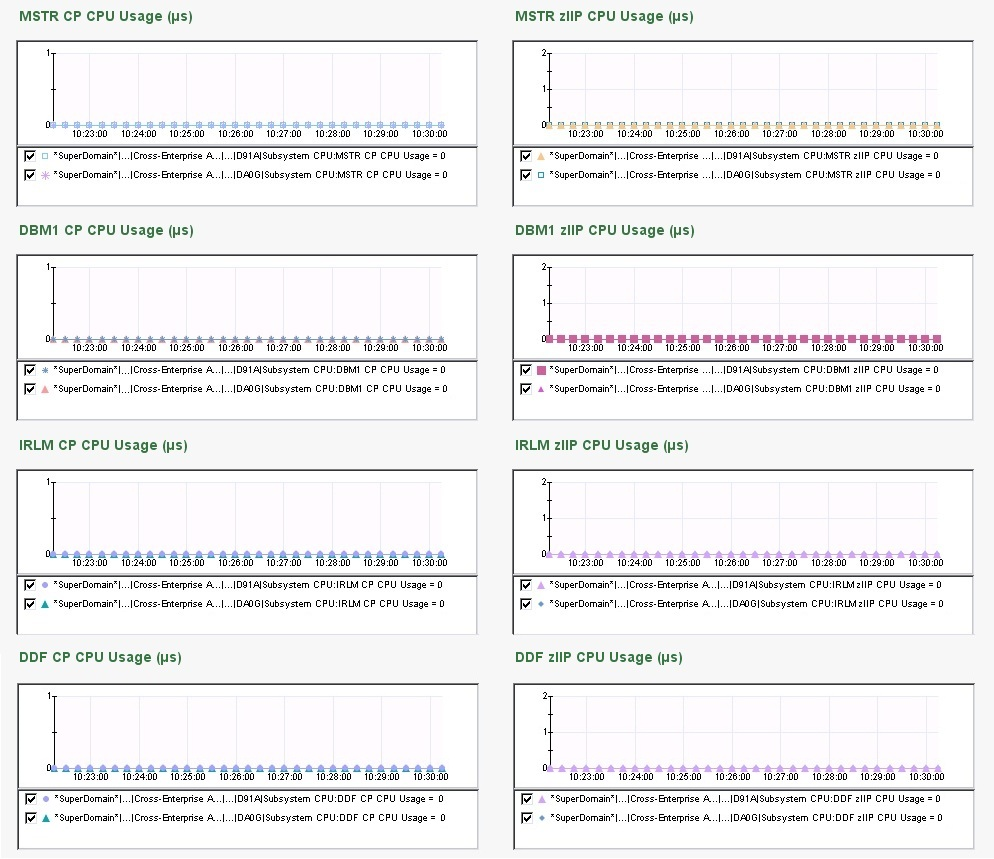Uncheck D91A DDF CP CPU Usage series
The image size is (994, 859).
coord(30,799)
